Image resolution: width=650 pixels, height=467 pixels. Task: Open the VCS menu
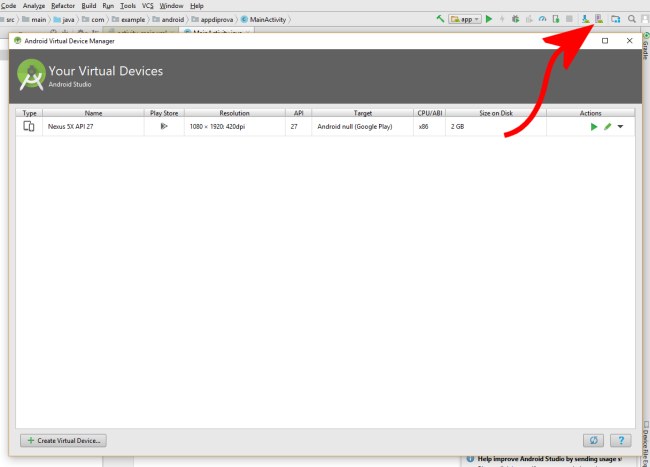pos(148,6)
